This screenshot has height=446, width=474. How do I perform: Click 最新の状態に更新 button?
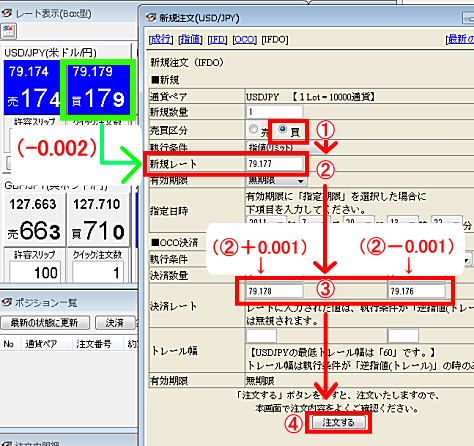(45, 323)
